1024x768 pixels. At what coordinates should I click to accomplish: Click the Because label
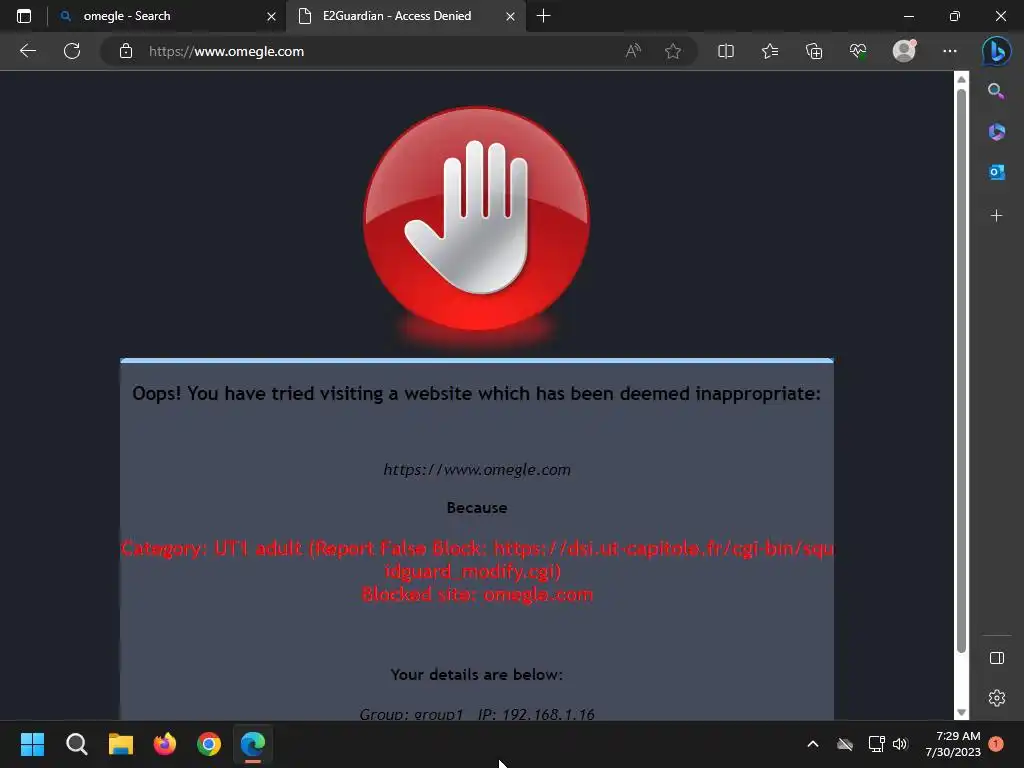click(477, 507)
